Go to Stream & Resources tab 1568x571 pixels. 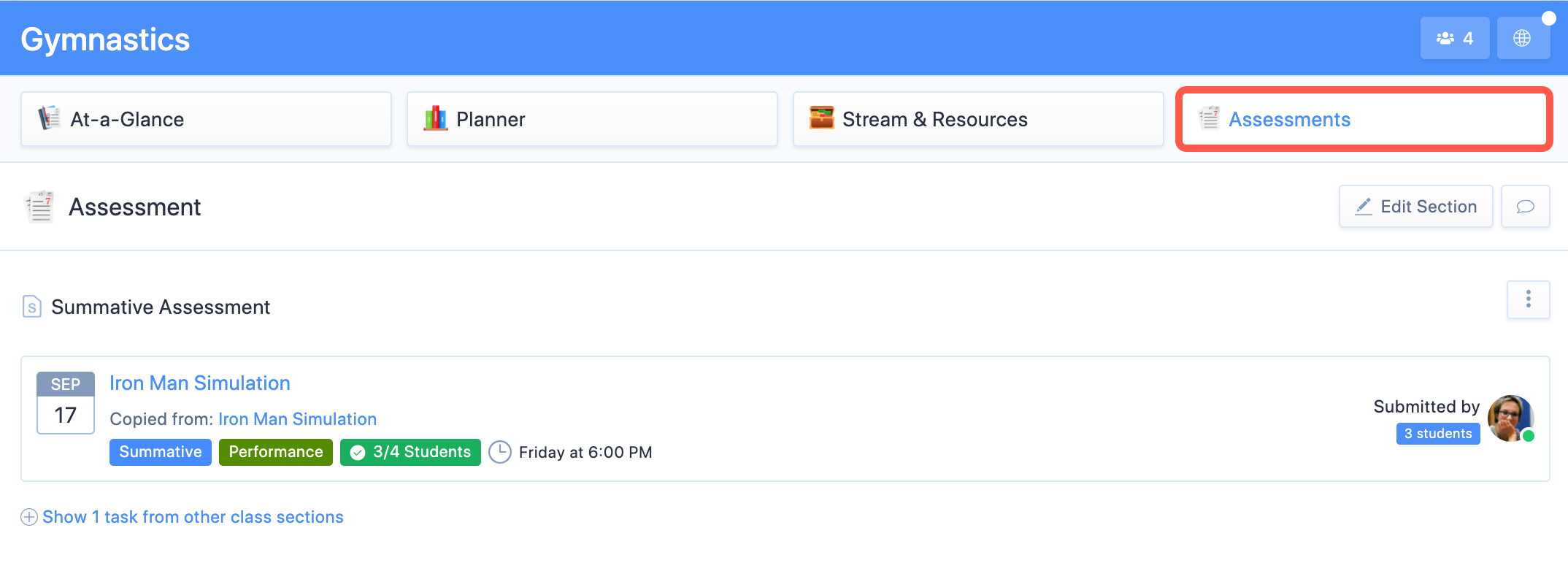tap(977, 119)
